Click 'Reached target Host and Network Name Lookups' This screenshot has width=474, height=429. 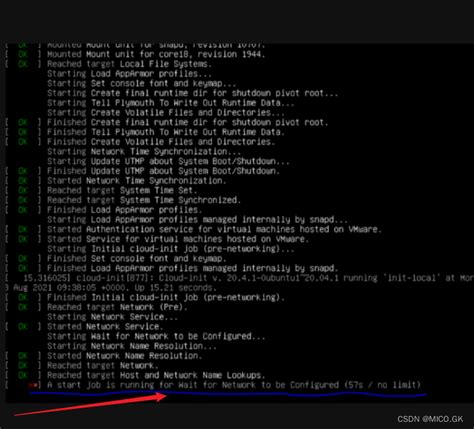(156, 375)
